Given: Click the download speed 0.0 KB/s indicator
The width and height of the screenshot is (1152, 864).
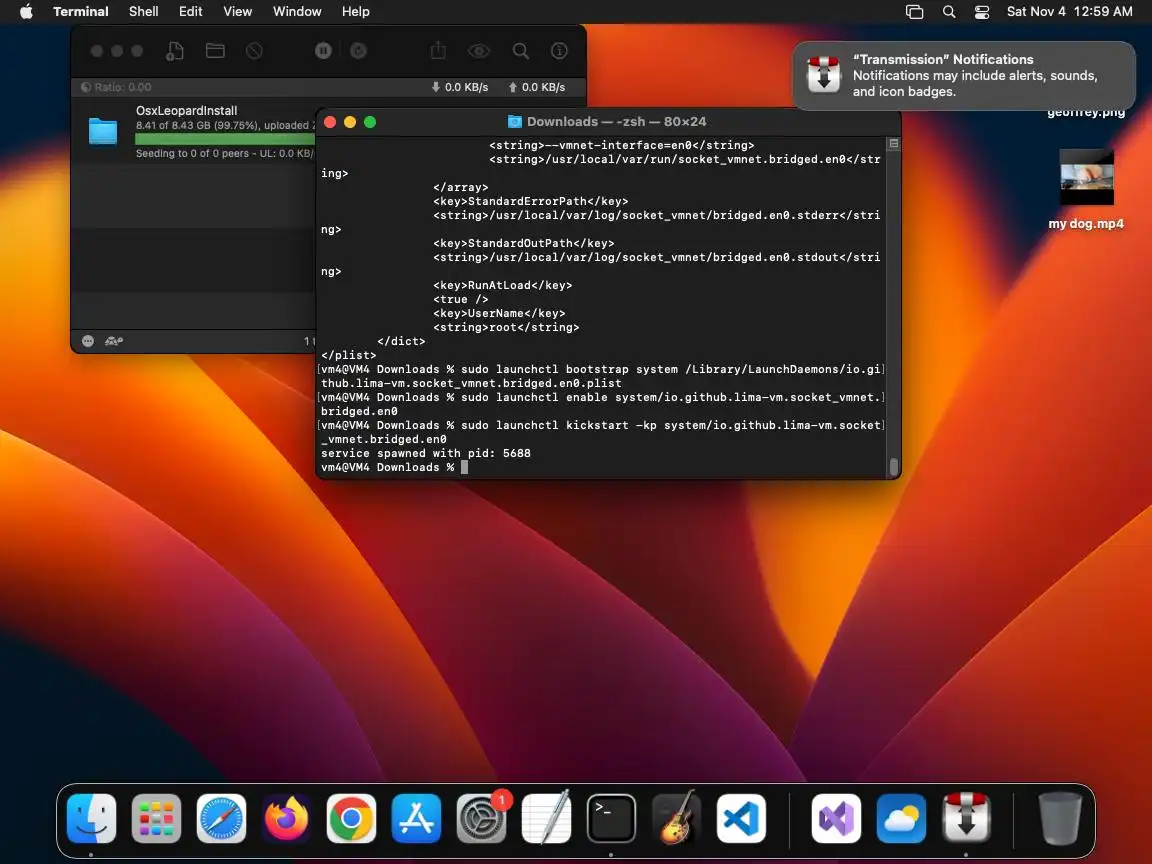Looking at the screenshot, I should pos(460,87).
